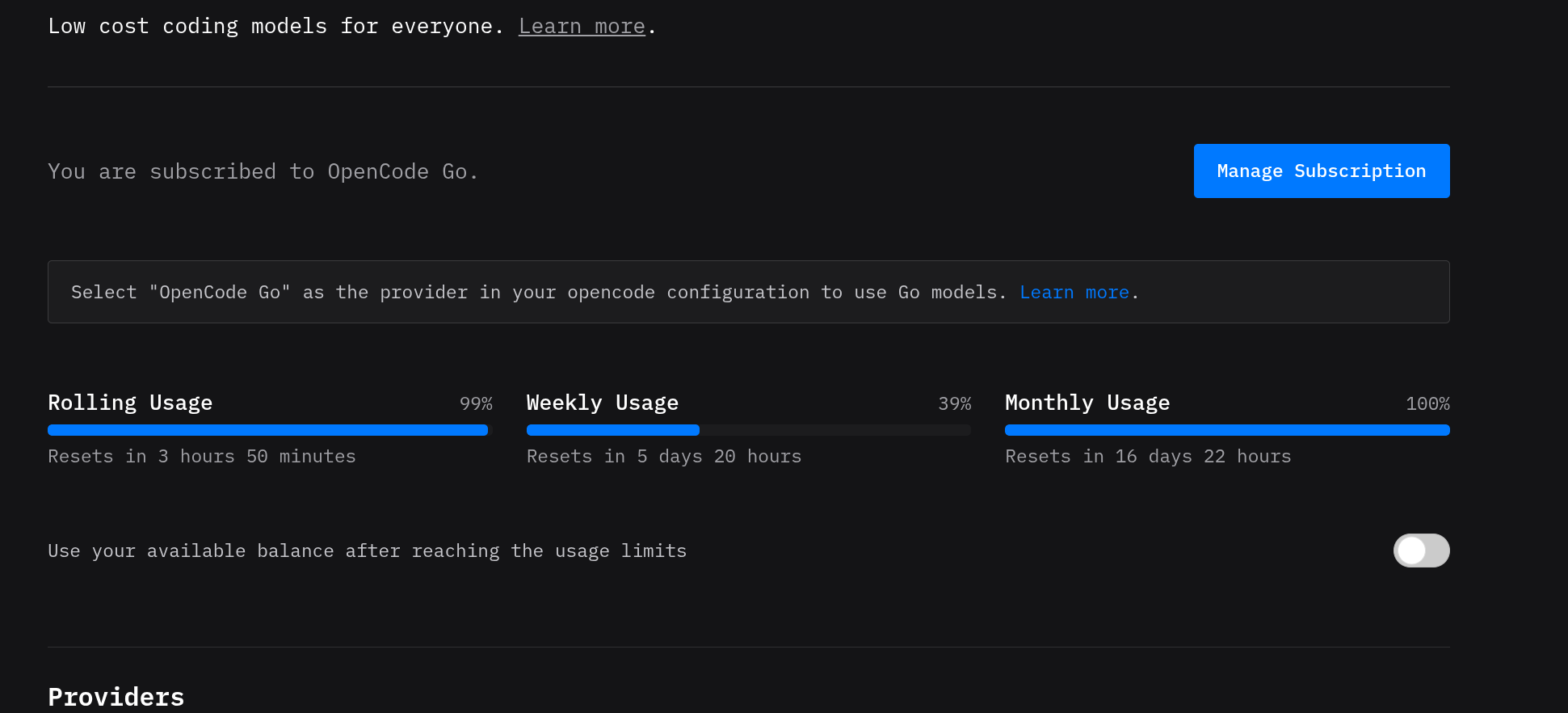
Task: Click the Rolling Usage progress bar
Action: pos(270,430)
